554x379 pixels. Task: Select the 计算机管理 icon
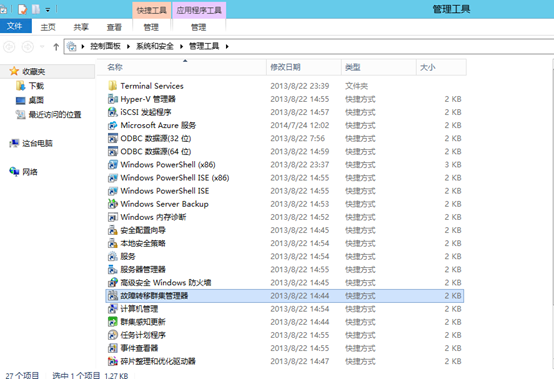[112, 309]
